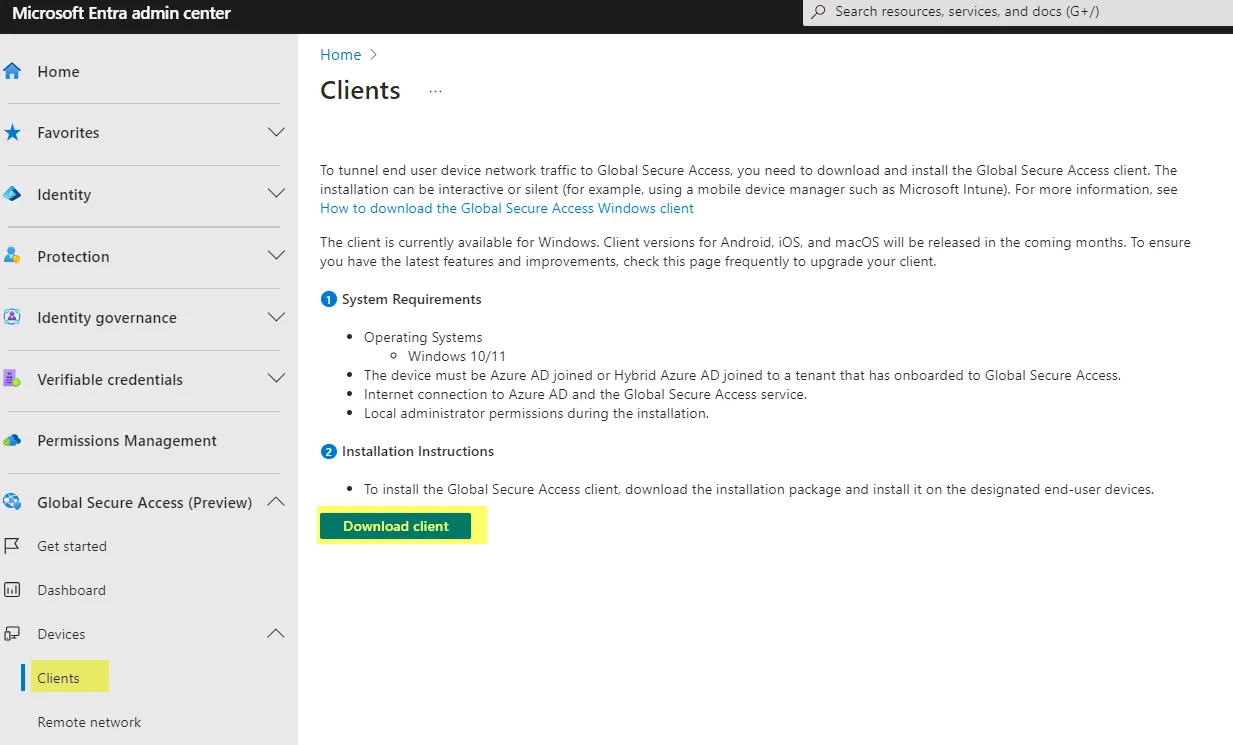1233x745 pixels.
Task: Click the search magnifier icon
Action: (819, 12)
